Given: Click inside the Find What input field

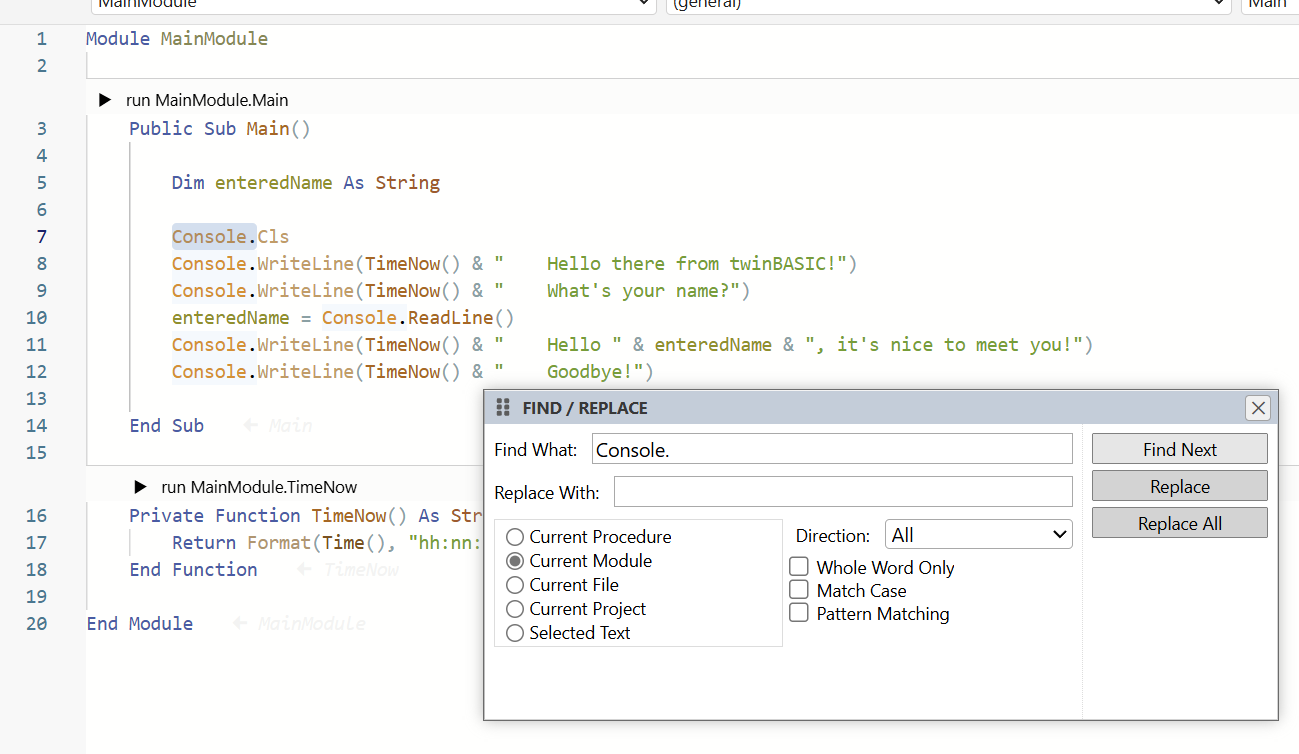Looking at the screenshot, I should pyautogui.click(x=831, y=449).
